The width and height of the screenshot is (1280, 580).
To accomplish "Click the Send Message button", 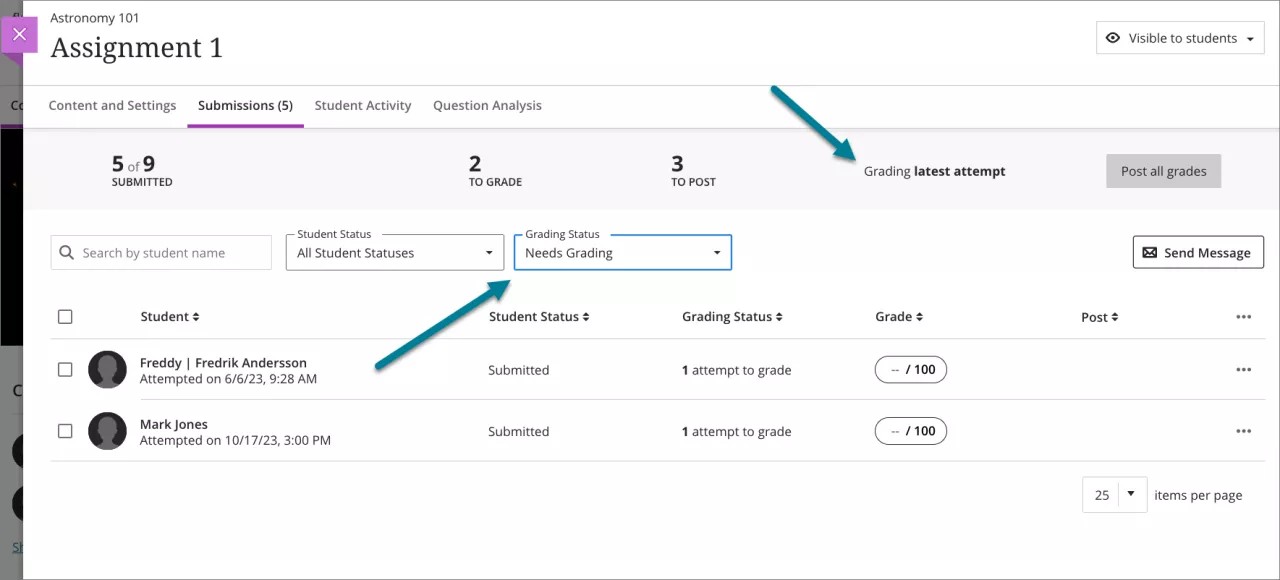I will (1197, 253).
